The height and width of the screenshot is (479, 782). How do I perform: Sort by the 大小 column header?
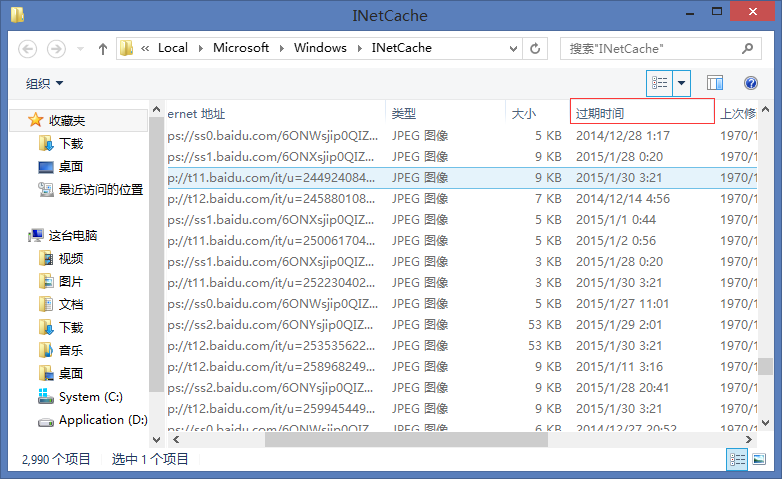[524, 113]
